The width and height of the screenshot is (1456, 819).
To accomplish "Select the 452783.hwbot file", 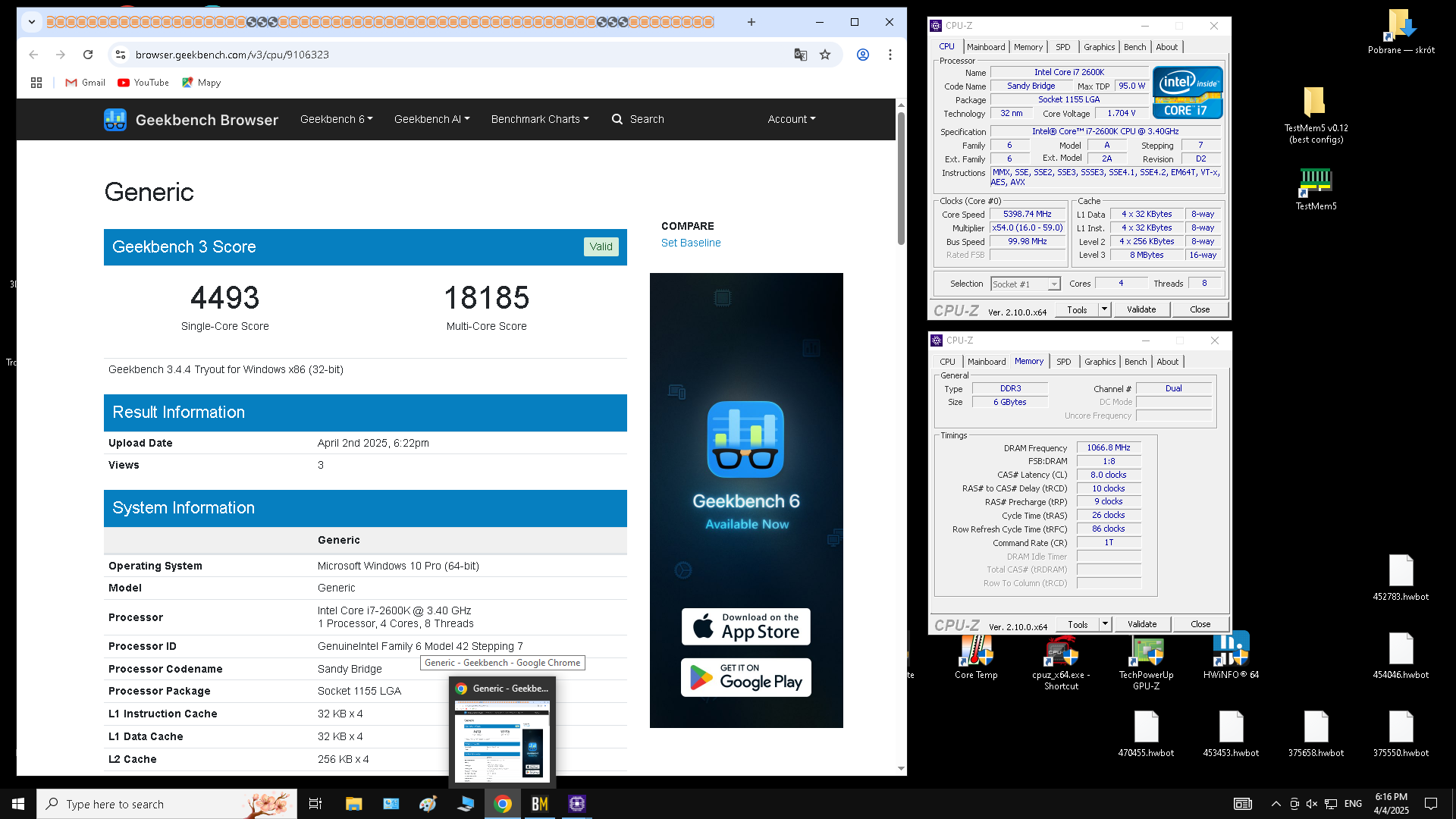I will pyautogui.click(x=1401, y=578).
